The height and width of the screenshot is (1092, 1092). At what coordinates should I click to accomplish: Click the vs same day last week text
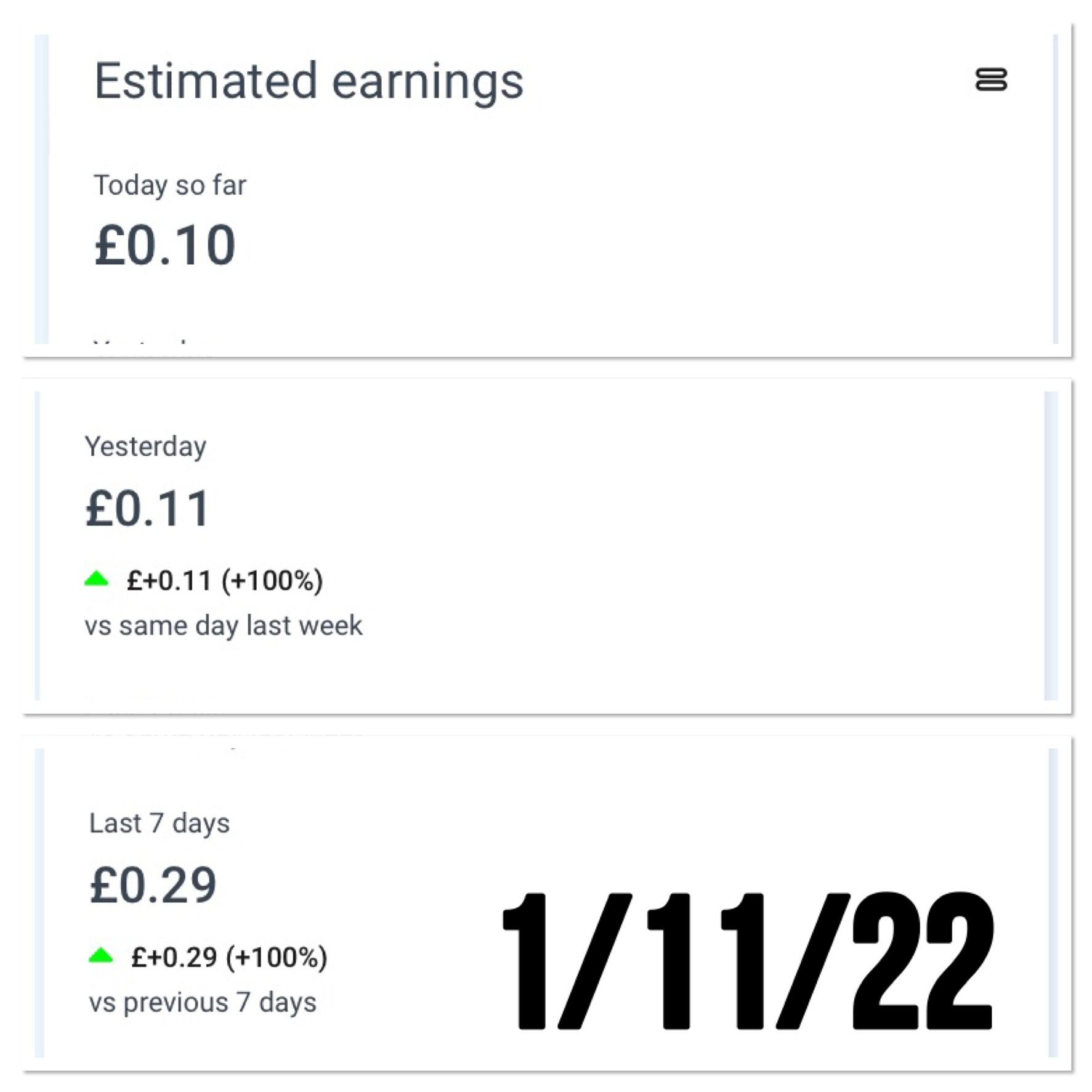click(223, 626)
